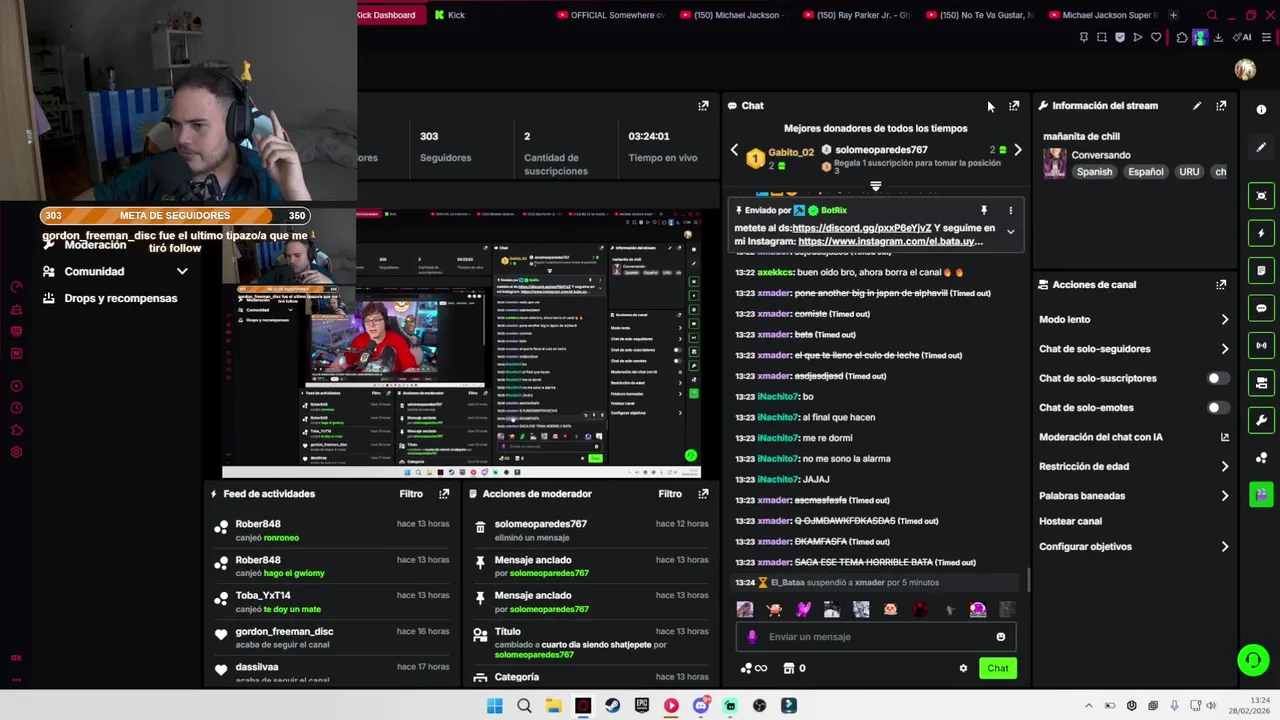Show next top donor with the right arrow
The image size is (1280, 720).
tap(1017, 150)
